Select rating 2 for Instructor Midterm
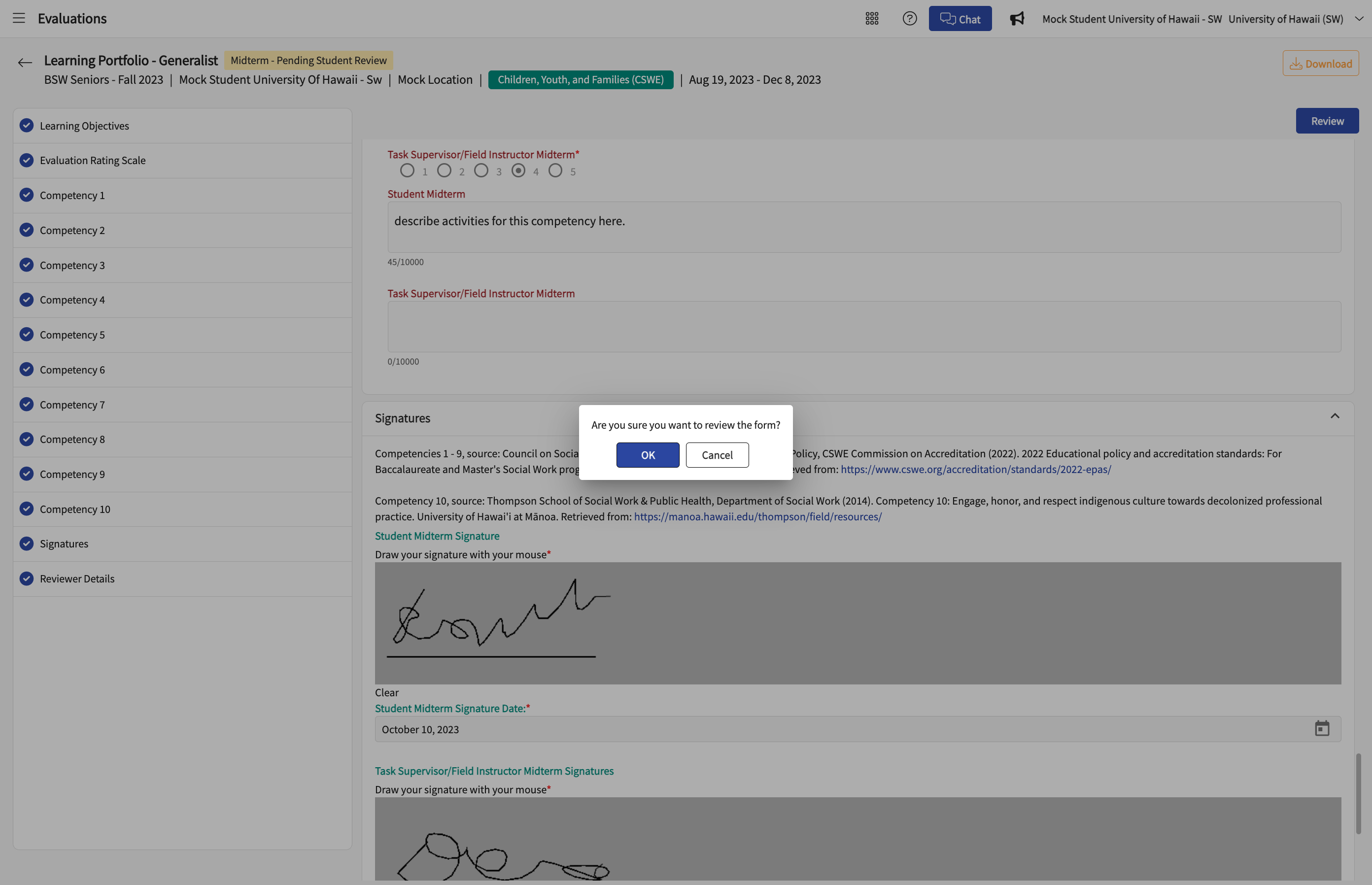1372x885 pixels. 445,170
